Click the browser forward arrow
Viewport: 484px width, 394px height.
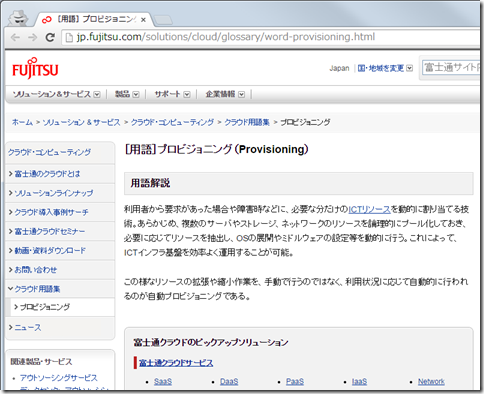coord(32,37)
